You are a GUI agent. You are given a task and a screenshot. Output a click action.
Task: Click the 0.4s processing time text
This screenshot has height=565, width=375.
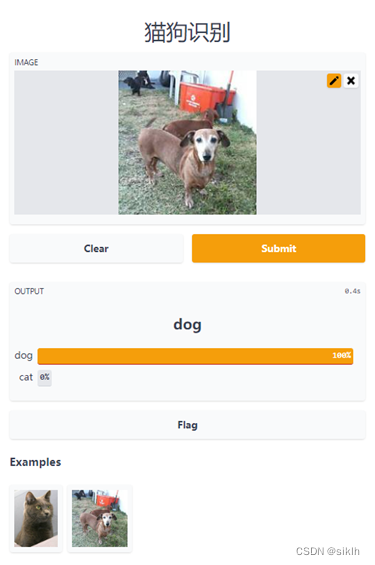(352, 291)
